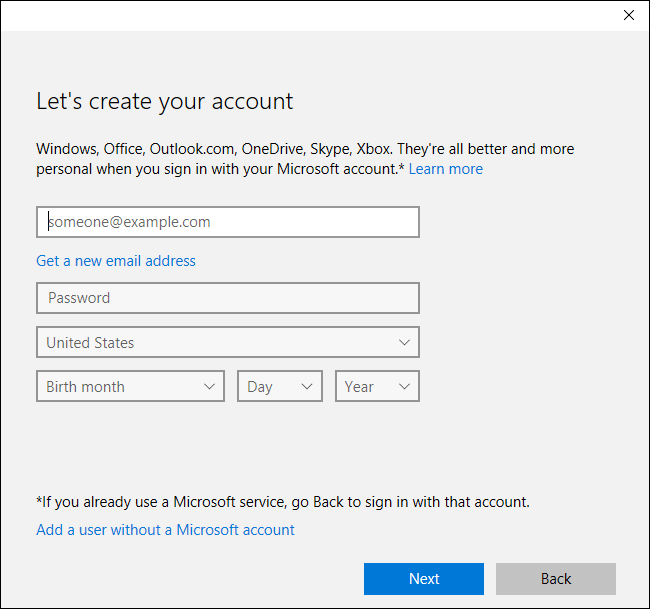Expand the Birth month dropdown
The height and width of the screenshot is (609, 650).
[131, 386]
